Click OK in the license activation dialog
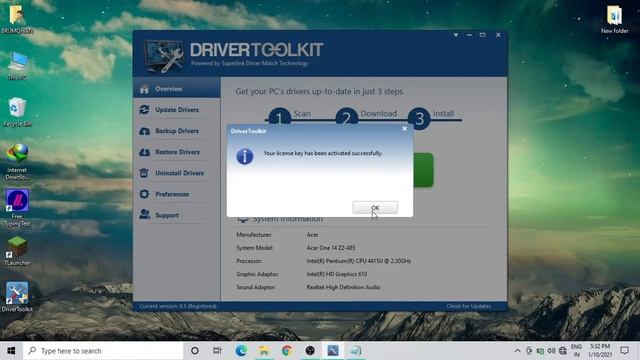This screenshot has height=360, width=640. (x=375, y=207)
